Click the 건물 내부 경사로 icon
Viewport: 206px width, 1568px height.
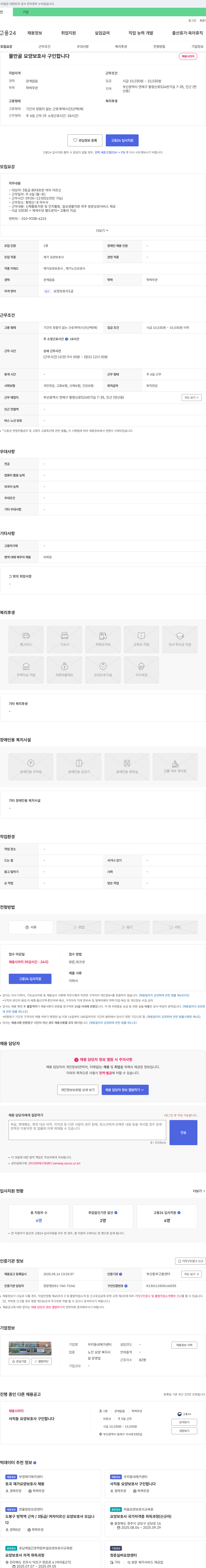coord(175,766)
